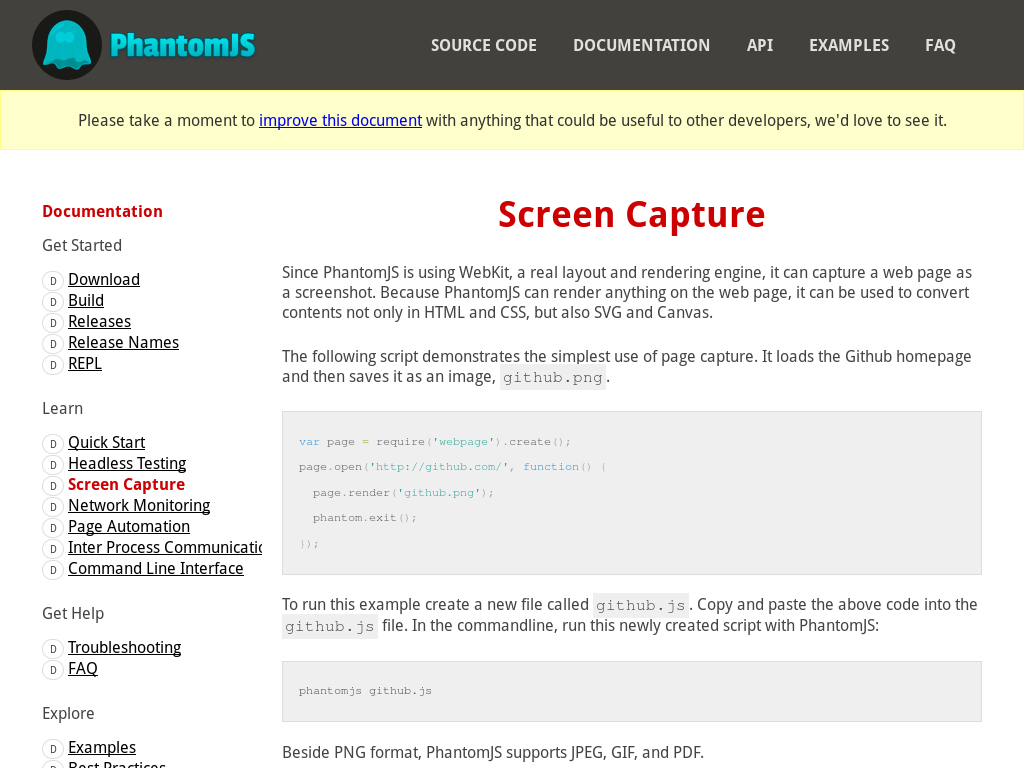
Task: Click the page.render('github.png') code line
Action: click(403, 492)
